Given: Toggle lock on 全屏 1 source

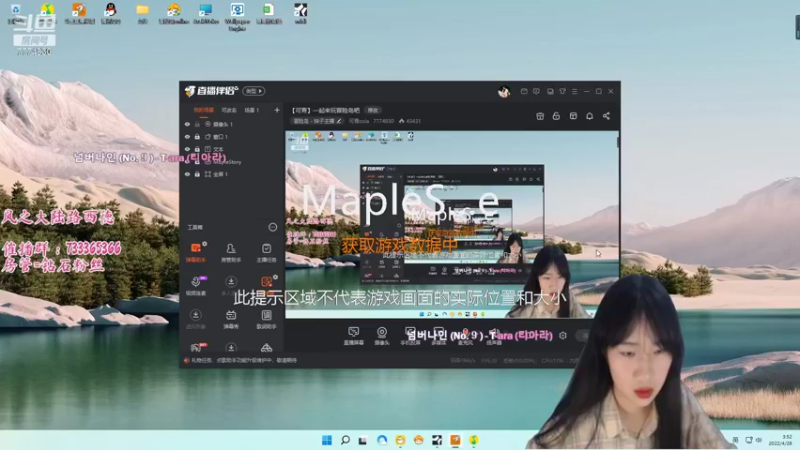Looking at the screenshot, I should pos(197,174).
